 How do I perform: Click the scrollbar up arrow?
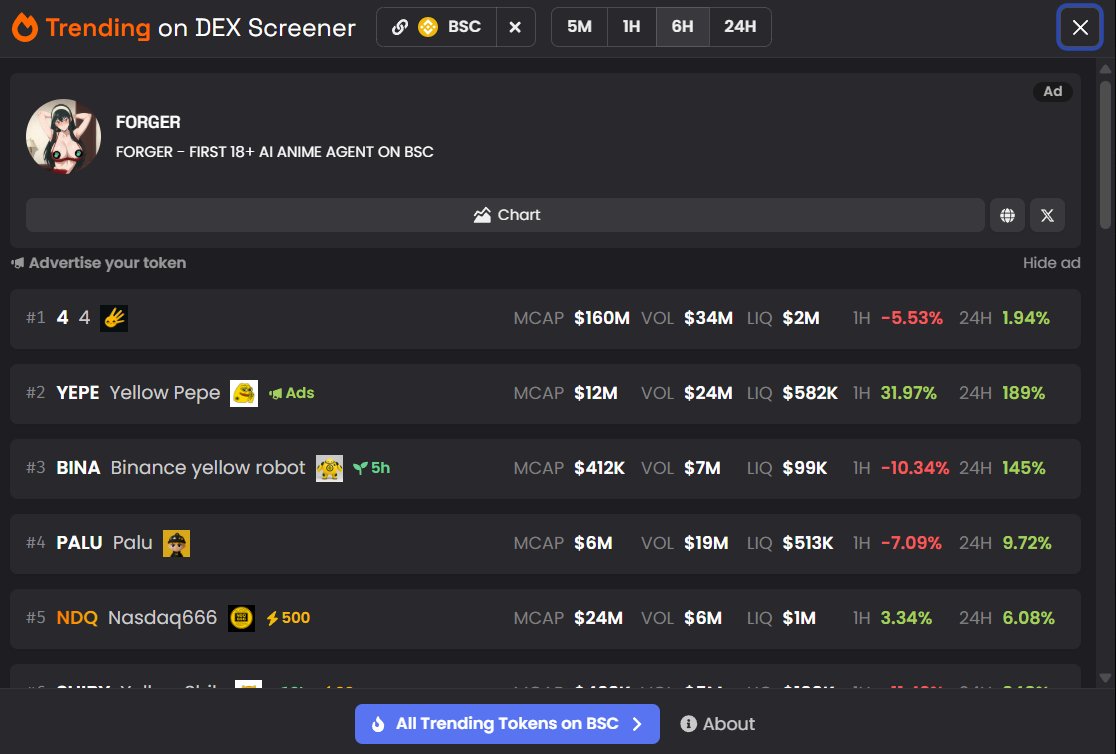coord(1105,69)
